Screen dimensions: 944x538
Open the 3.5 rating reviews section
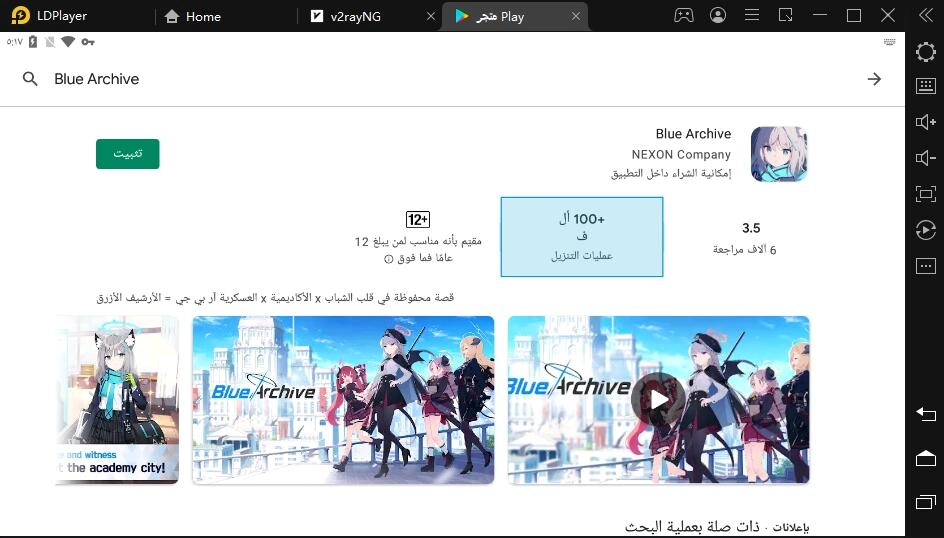click(745, 238)
